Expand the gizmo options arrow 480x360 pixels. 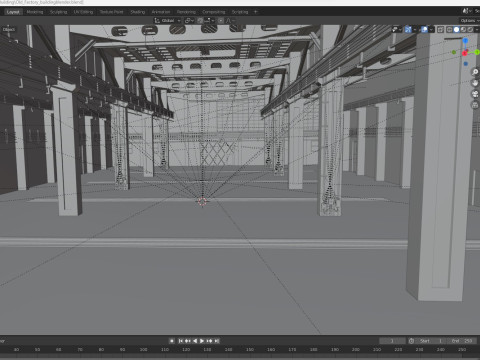click(x=415, y=29)
